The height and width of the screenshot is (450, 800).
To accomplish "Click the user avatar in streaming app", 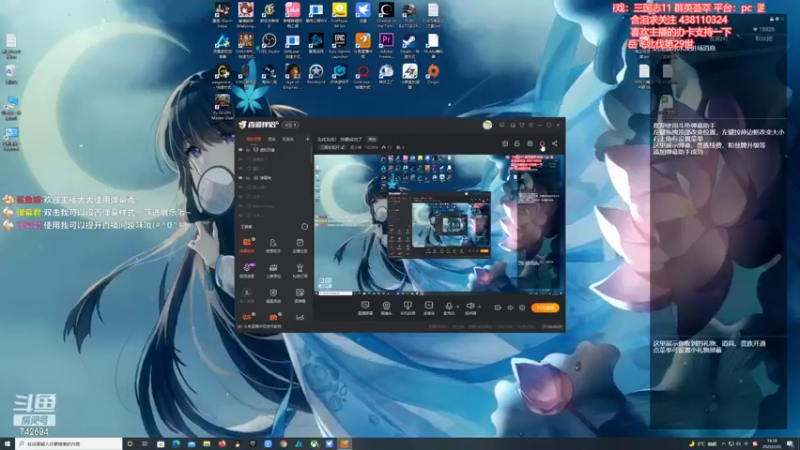I will click(487, 125).
